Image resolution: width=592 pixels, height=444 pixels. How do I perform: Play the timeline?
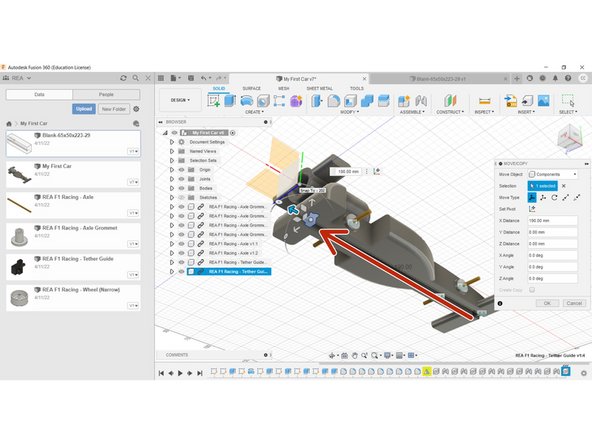[x=180, y=373]
